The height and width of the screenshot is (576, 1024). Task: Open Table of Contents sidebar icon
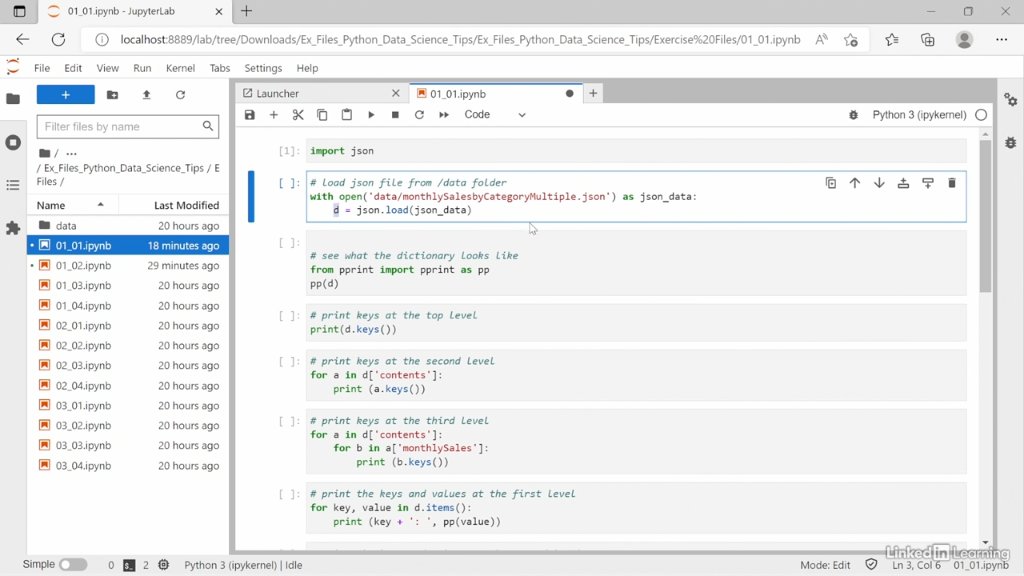coord(13,185)
